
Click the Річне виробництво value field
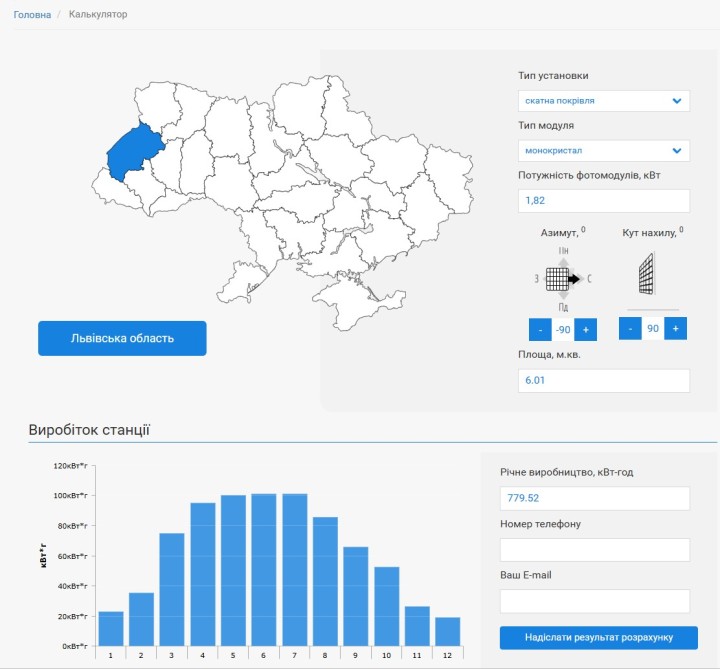(x=595, y=498)
